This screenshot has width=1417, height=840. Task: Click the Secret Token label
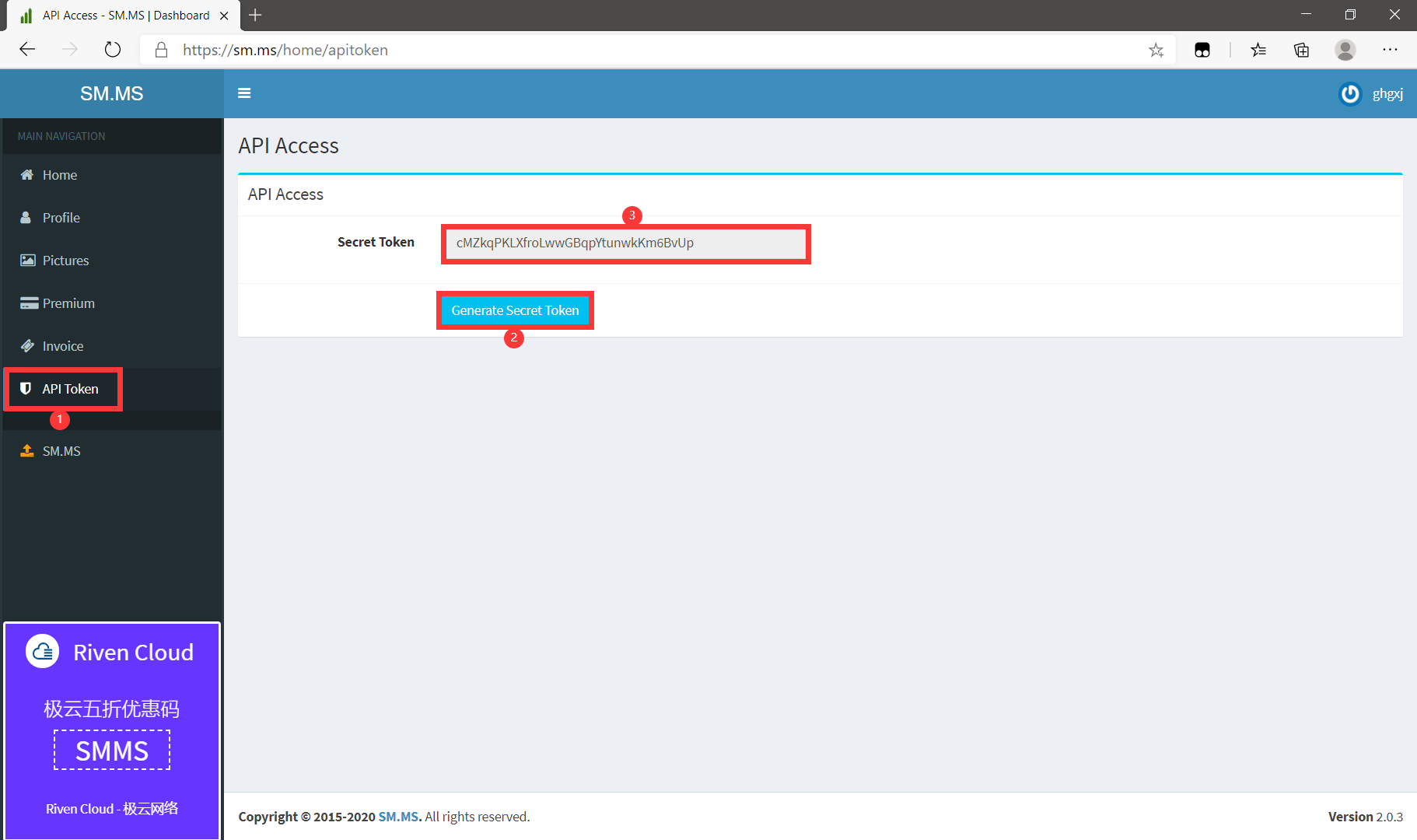pos(376,242)
